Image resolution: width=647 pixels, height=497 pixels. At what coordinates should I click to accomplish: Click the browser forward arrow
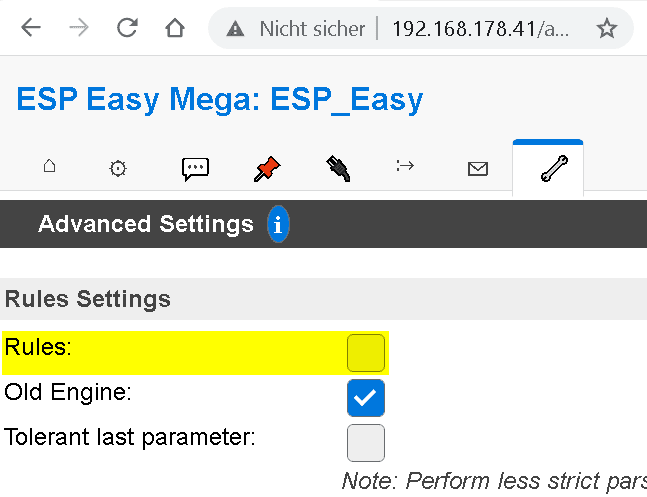pos(78,28)
